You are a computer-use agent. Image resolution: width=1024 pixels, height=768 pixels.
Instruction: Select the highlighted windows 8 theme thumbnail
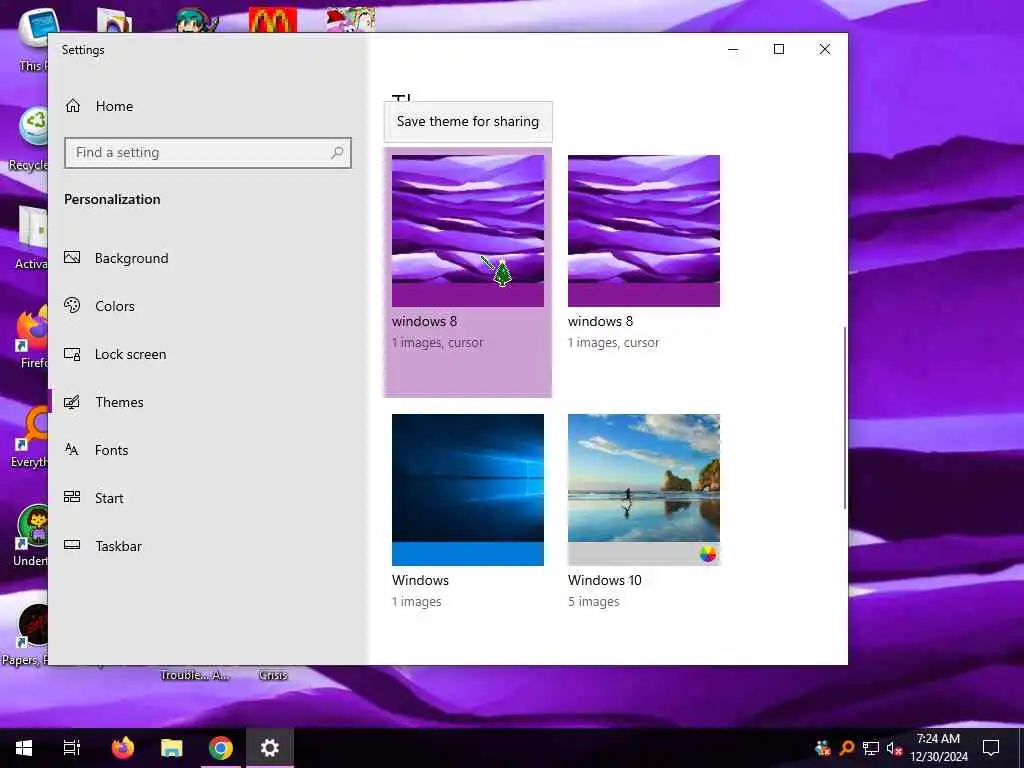[468, 231]
